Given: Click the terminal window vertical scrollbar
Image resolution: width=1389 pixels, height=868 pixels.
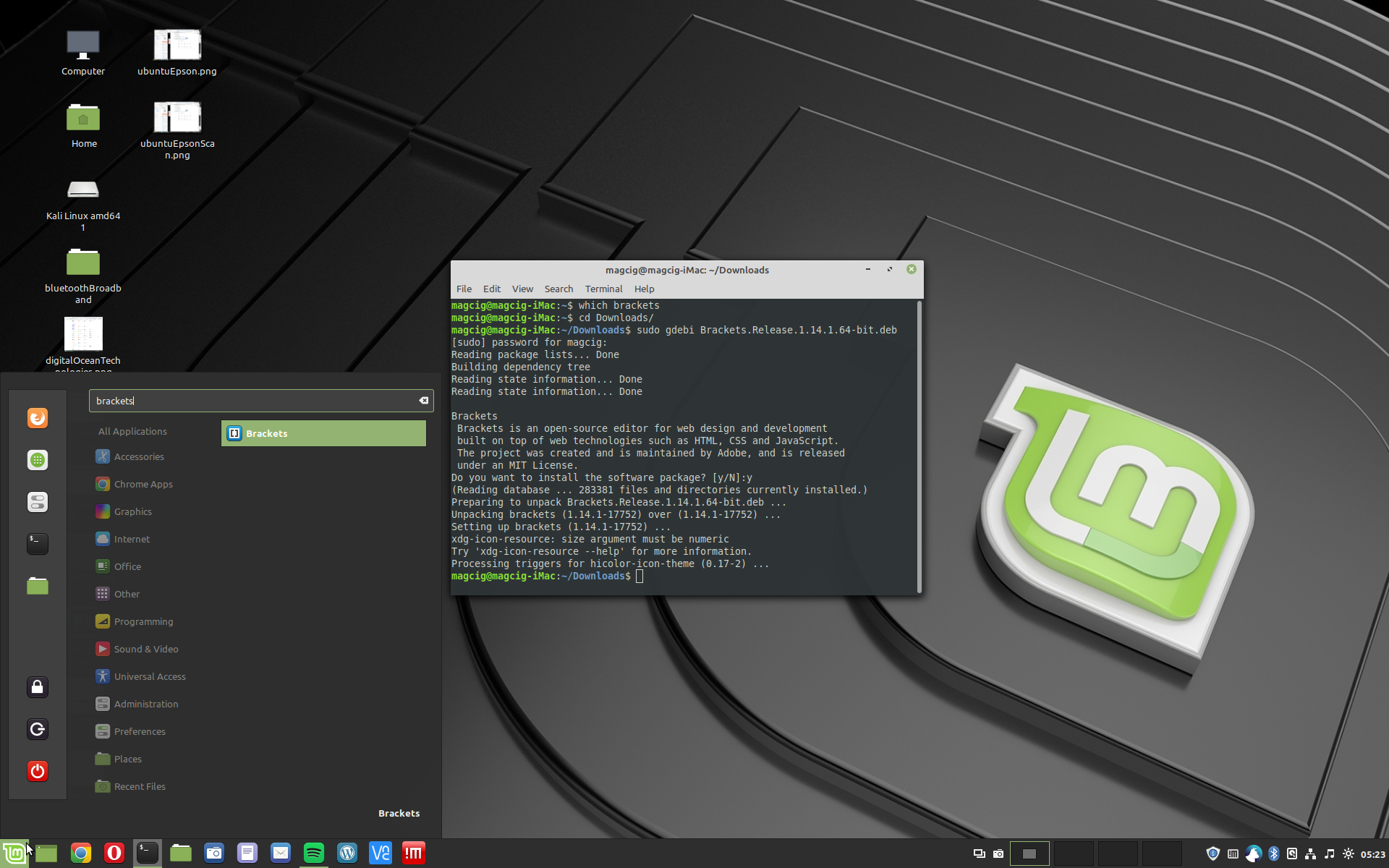Looking at the screenshot, I should [919, 446].
